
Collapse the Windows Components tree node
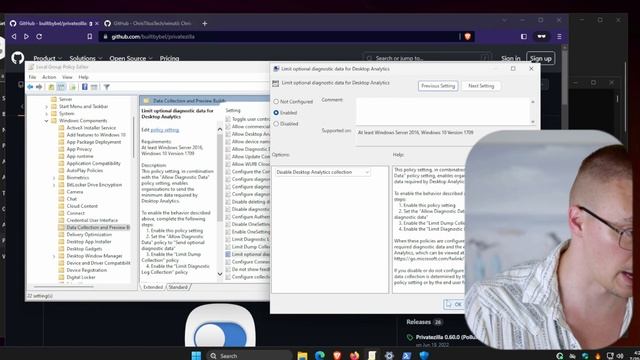[x=47, y=121]
